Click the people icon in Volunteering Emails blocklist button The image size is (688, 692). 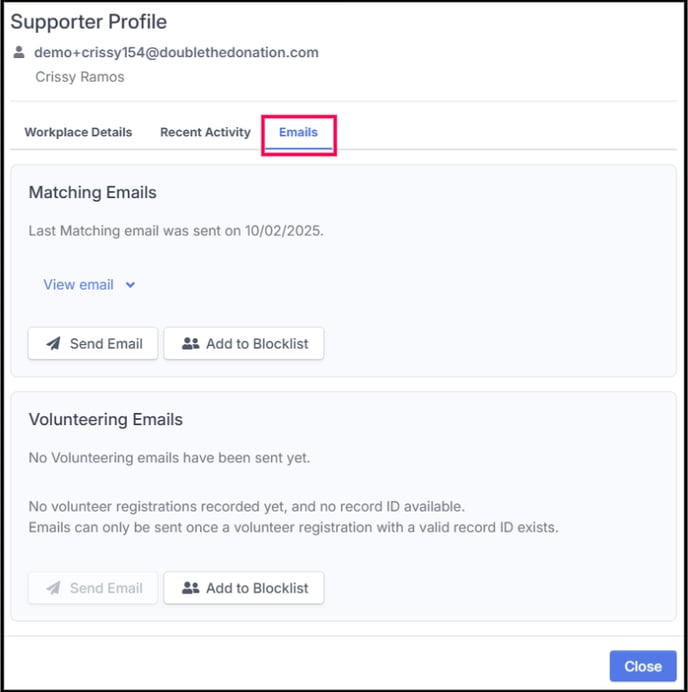pyautogui.click(x=191, y=589)
